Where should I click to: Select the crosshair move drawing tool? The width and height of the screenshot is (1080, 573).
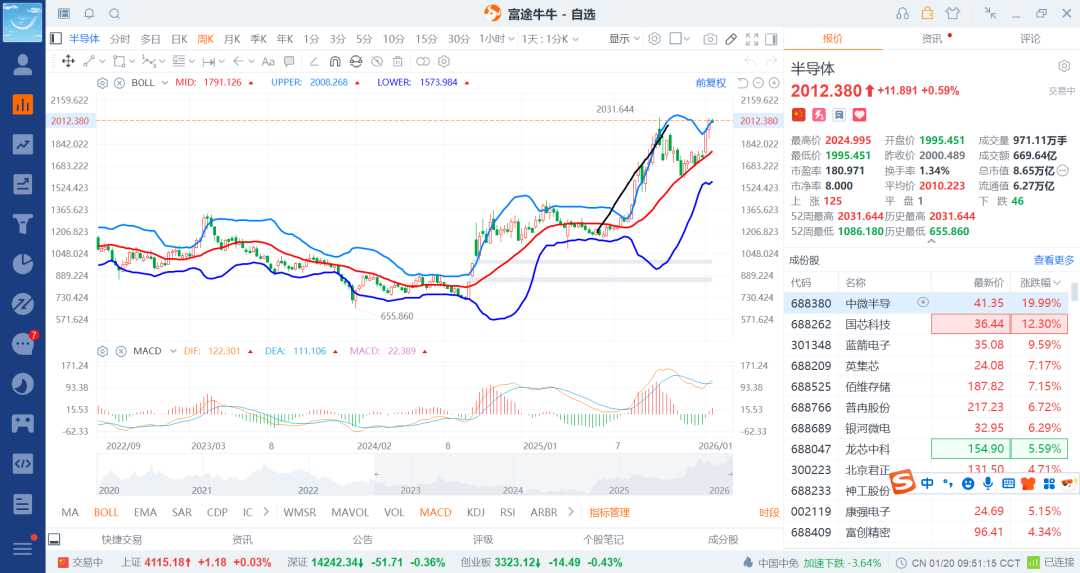(x=68, y=62)
